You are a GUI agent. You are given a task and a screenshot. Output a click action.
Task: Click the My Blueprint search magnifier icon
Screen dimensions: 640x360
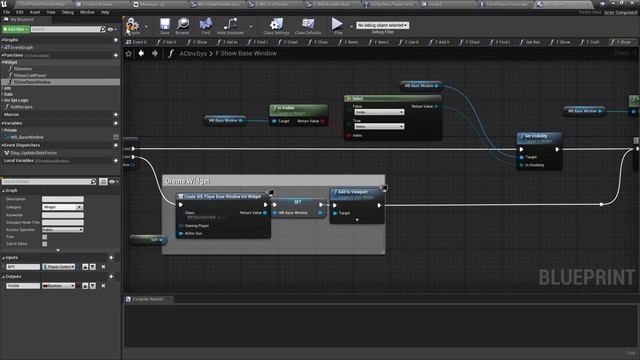click(x=102, y=29)
